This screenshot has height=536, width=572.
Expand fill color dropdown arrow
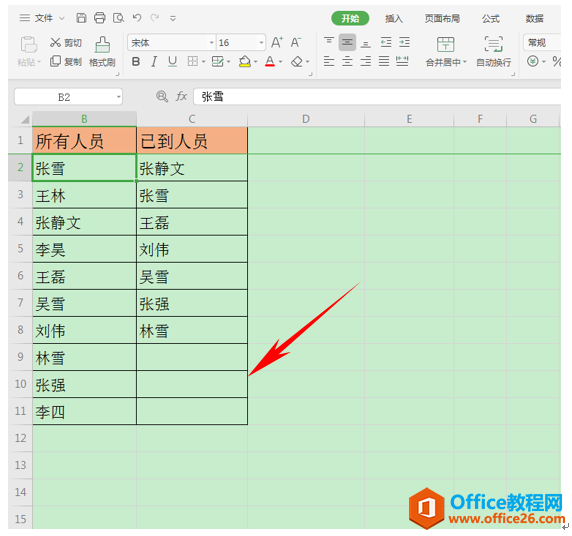pyautogui.click(x=255, y=62)
